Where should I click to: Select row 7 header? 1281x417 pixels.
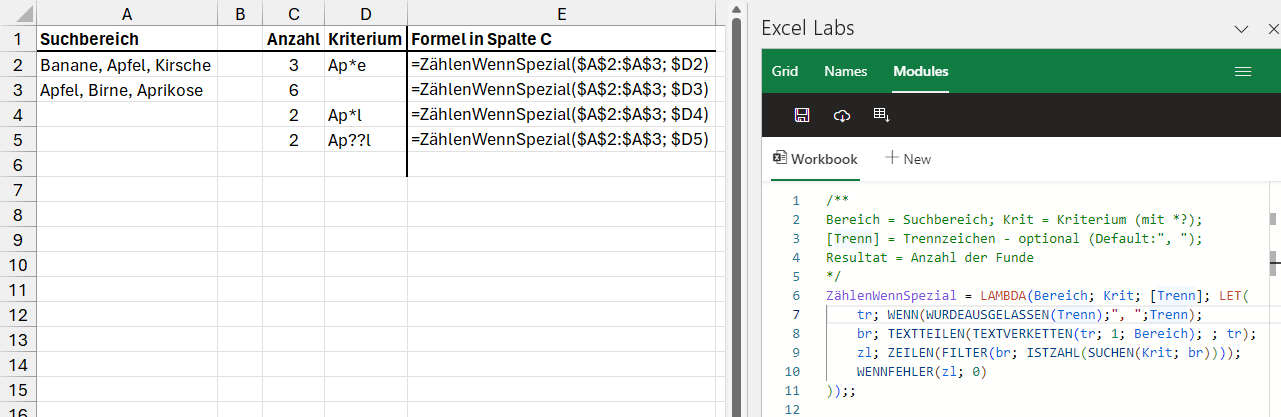point(18,190)
